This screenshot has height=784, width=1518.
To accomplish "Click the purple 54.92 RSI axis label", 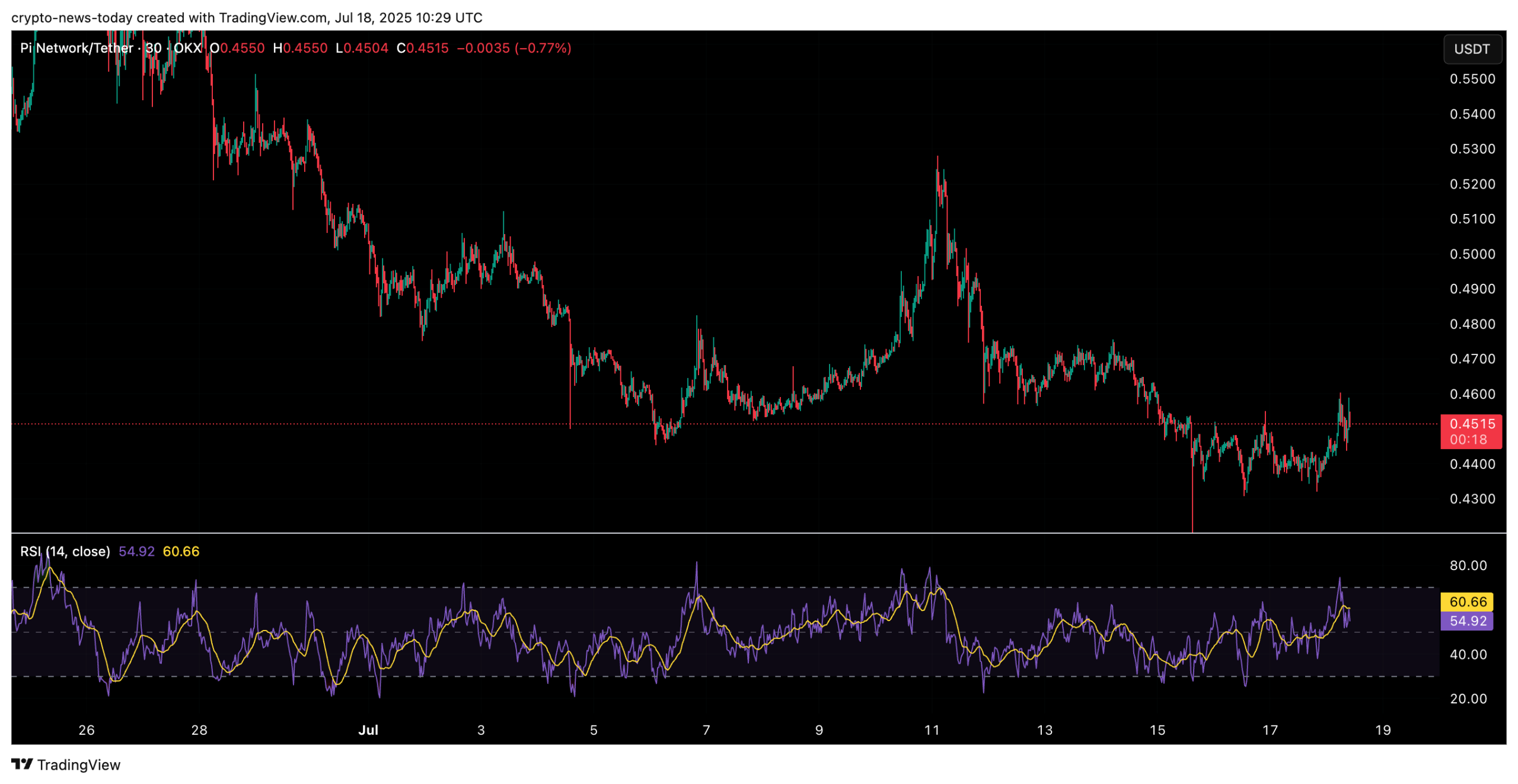I will click(1468, 621).
